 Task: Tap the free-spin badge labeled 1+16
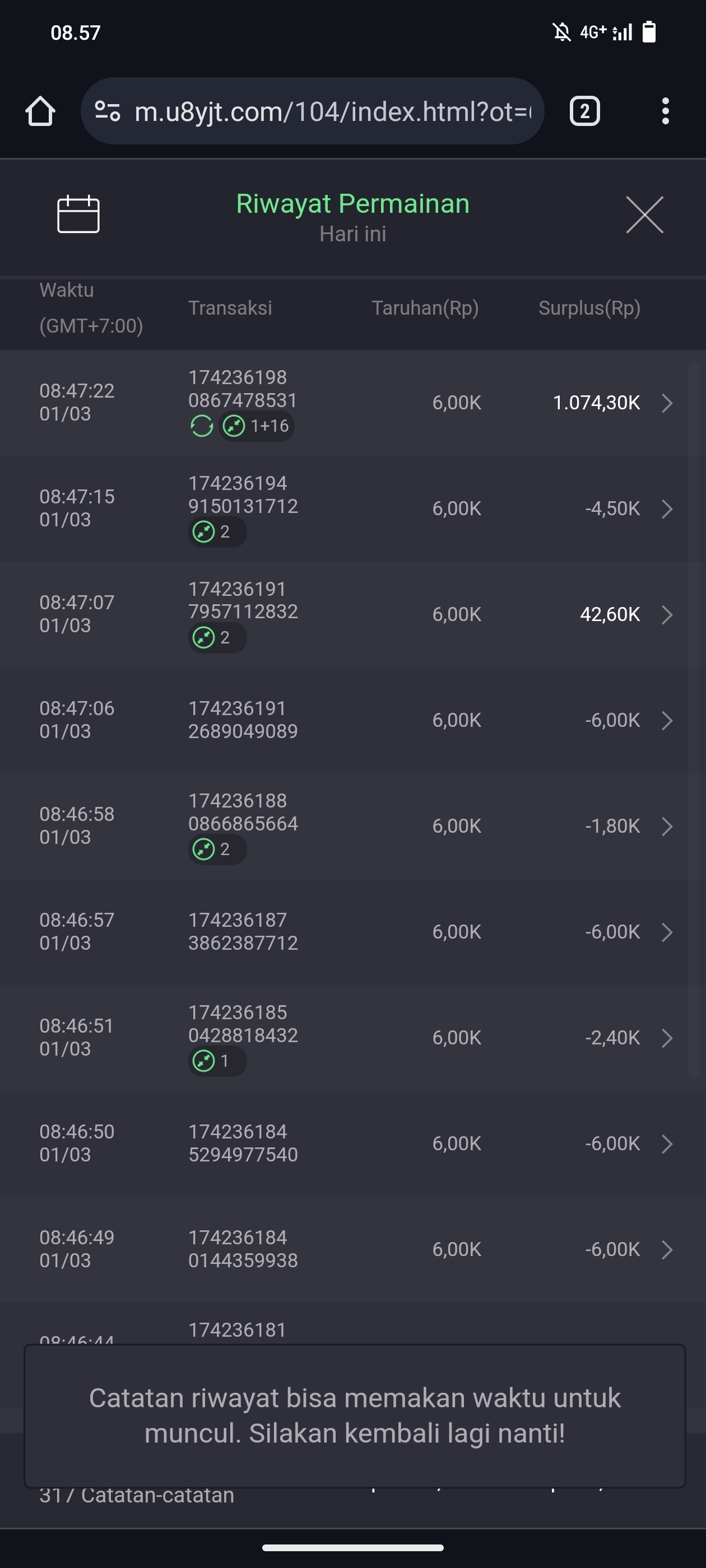click(x=257, y=426)
